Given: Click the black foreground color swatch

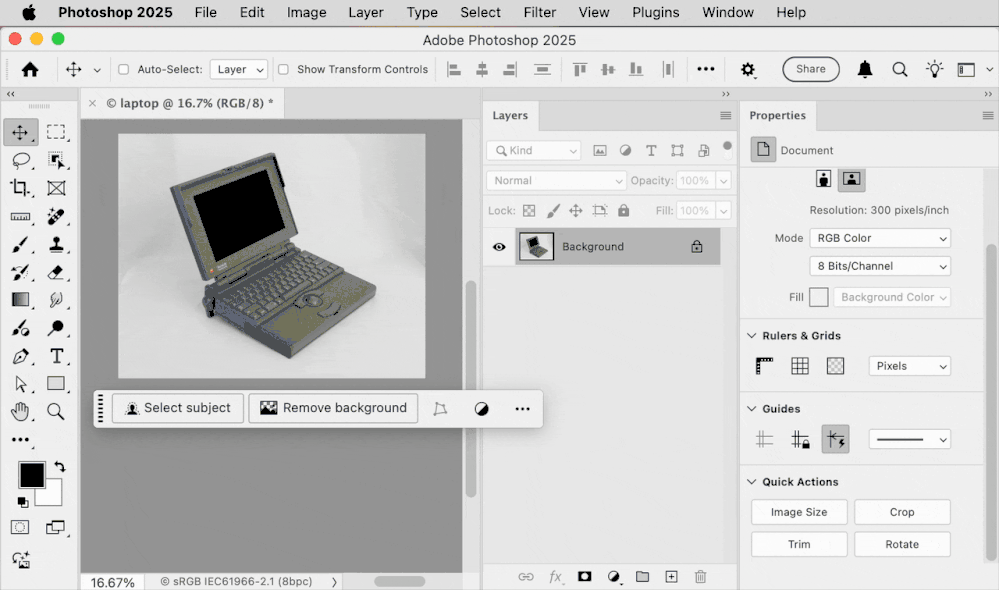Looking at the screenshot, I should tap(31, 475).
